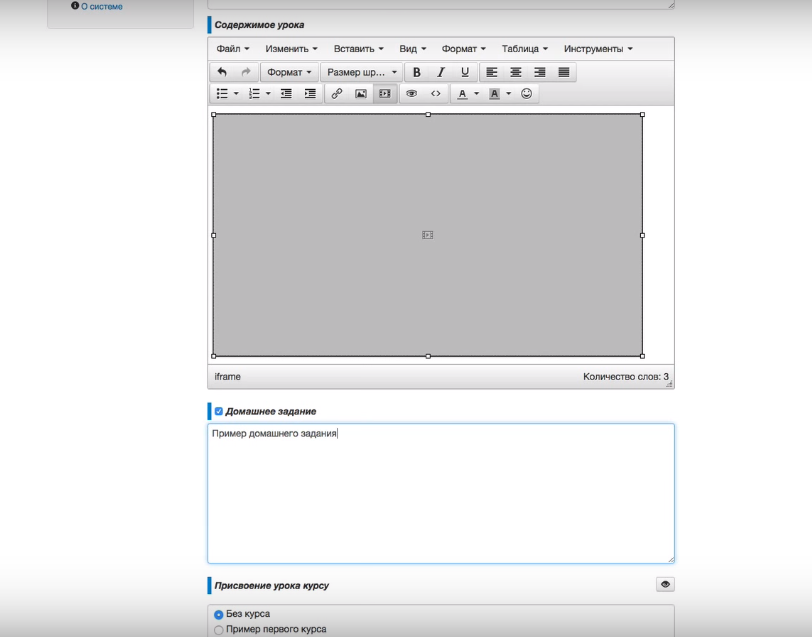Toggle bold formatting

coord(416,72)
